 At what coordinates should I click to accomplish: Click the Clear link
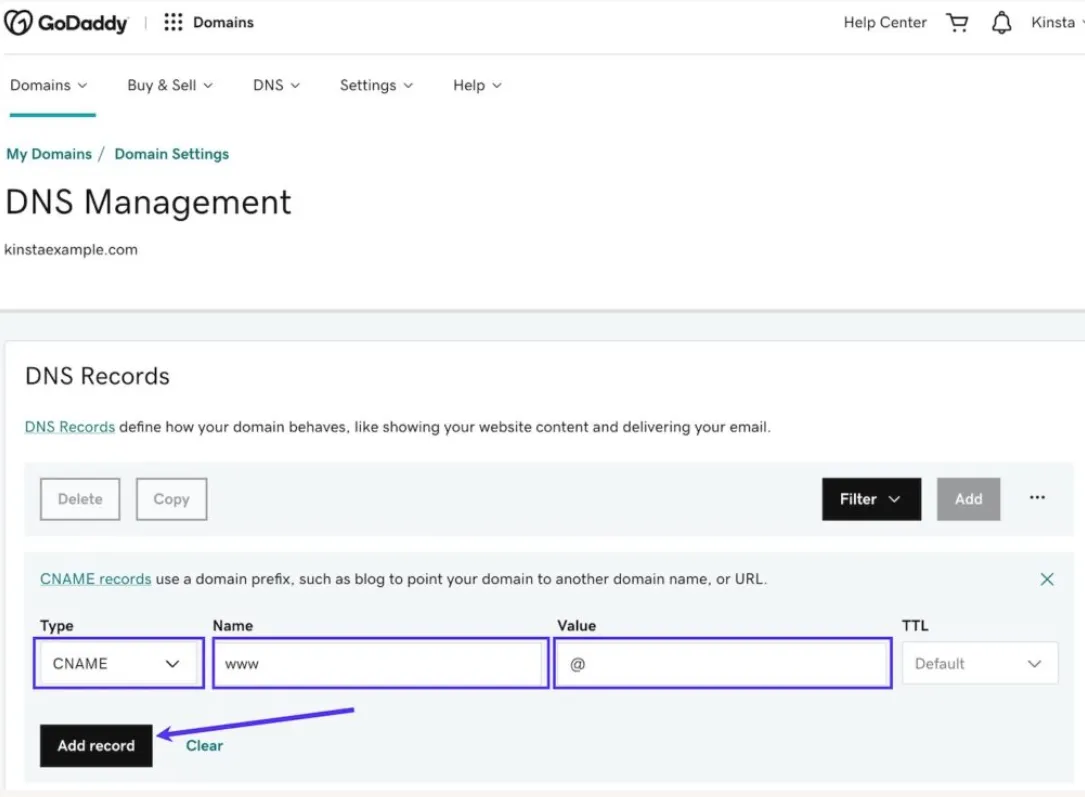[204, 746]
